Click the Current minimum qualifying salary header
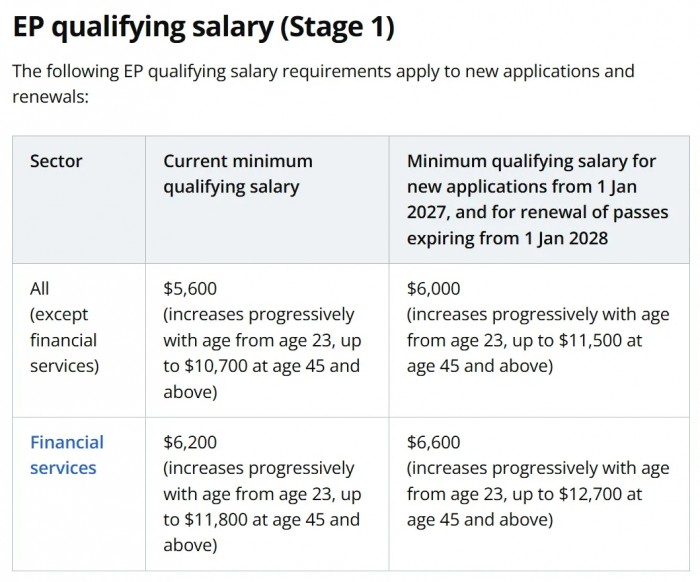Screen dimensions: 700x582 tap(238, 174)
